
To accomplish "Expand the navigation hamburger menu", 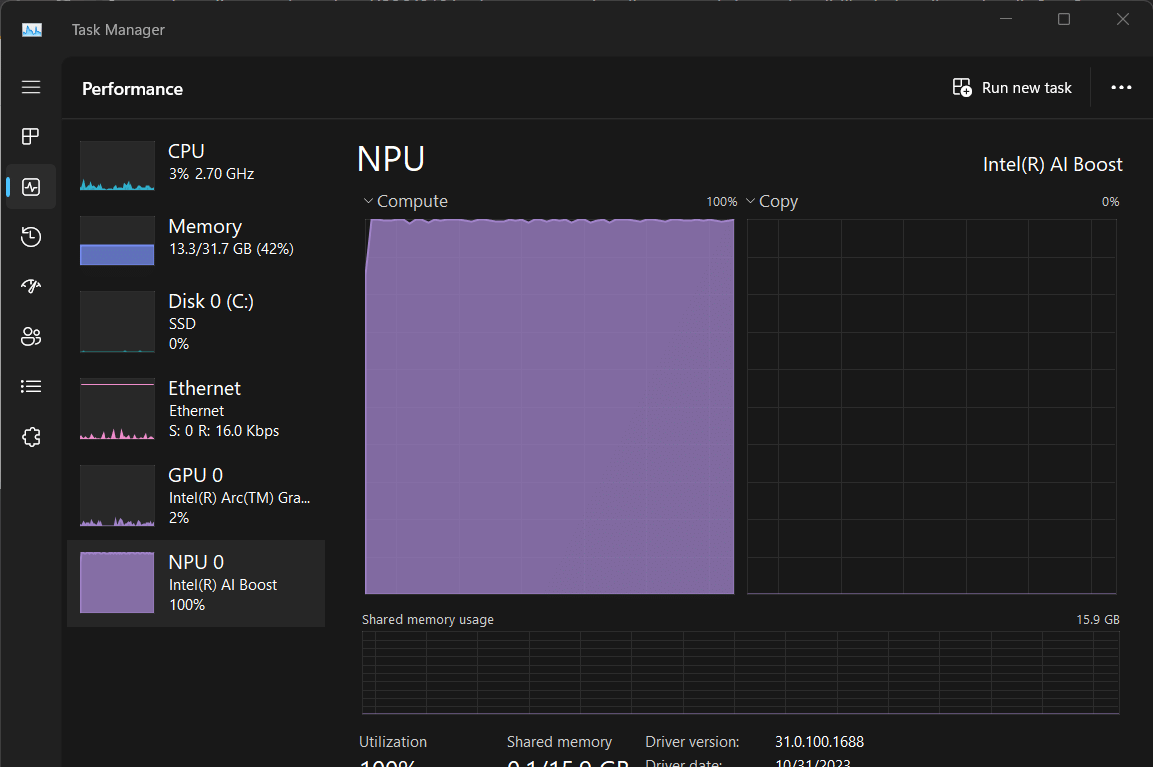I will 31,87.
